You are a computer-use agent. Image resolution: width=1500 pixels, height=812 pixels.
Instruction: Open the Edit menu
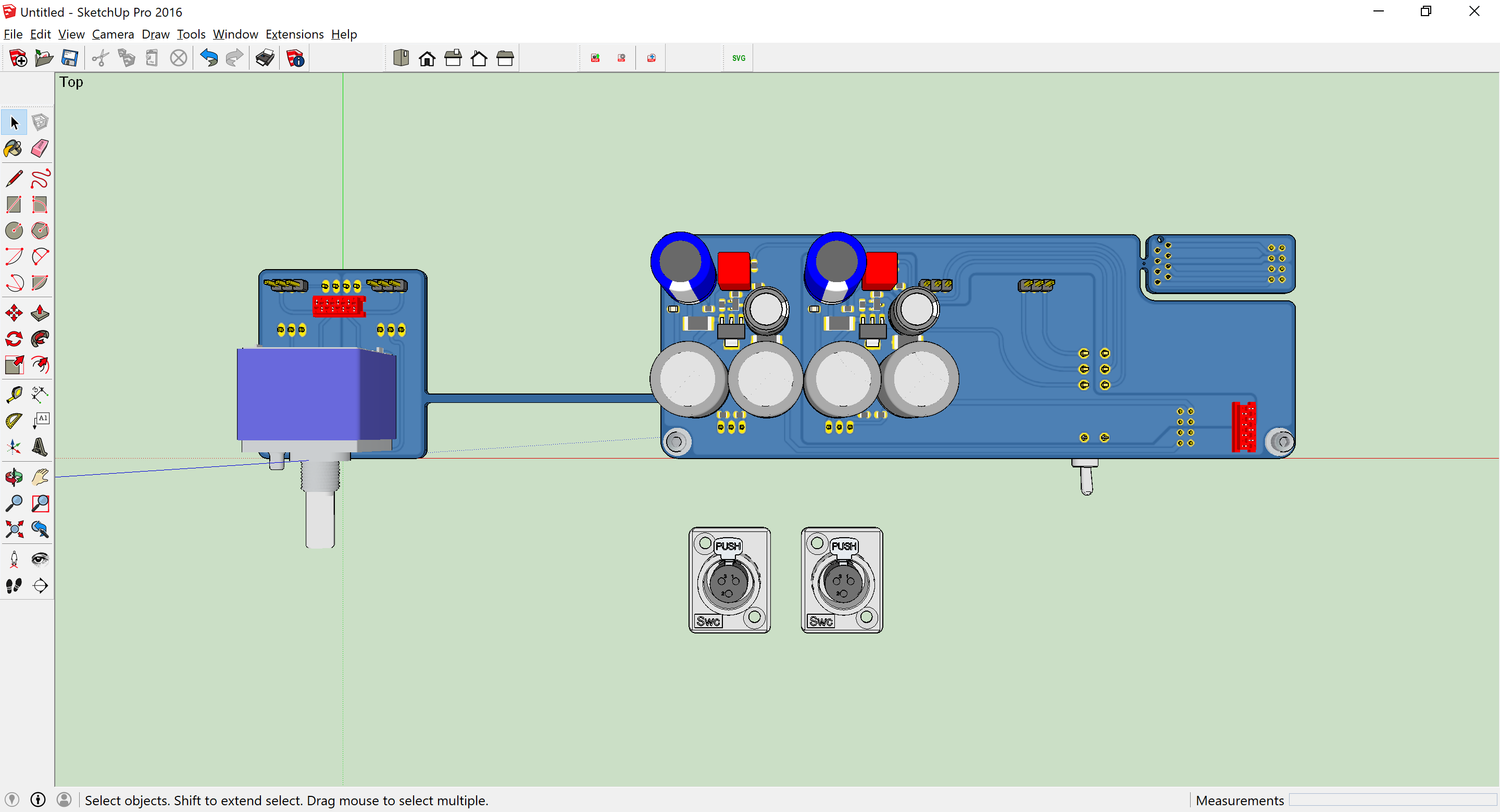pyautogui.click(x=40, y=34)
